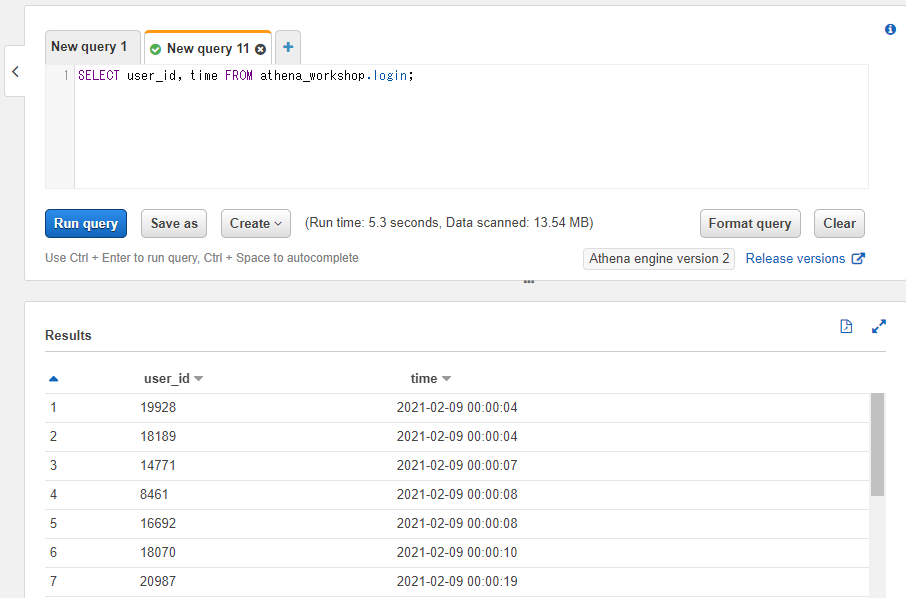Screen dimensions: 906x598
Task: Open the info panel in top right corner
Action: click(890, 29)
